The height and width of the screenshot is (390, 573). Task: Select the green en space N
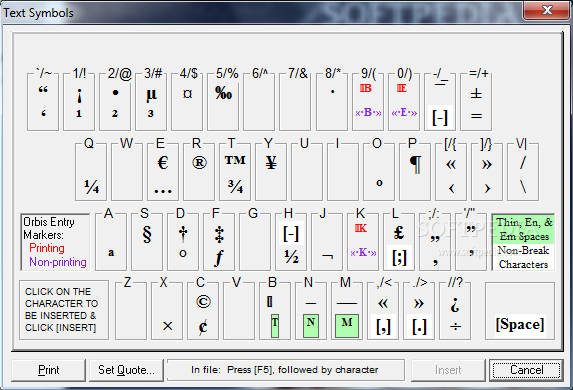(311, 325)
